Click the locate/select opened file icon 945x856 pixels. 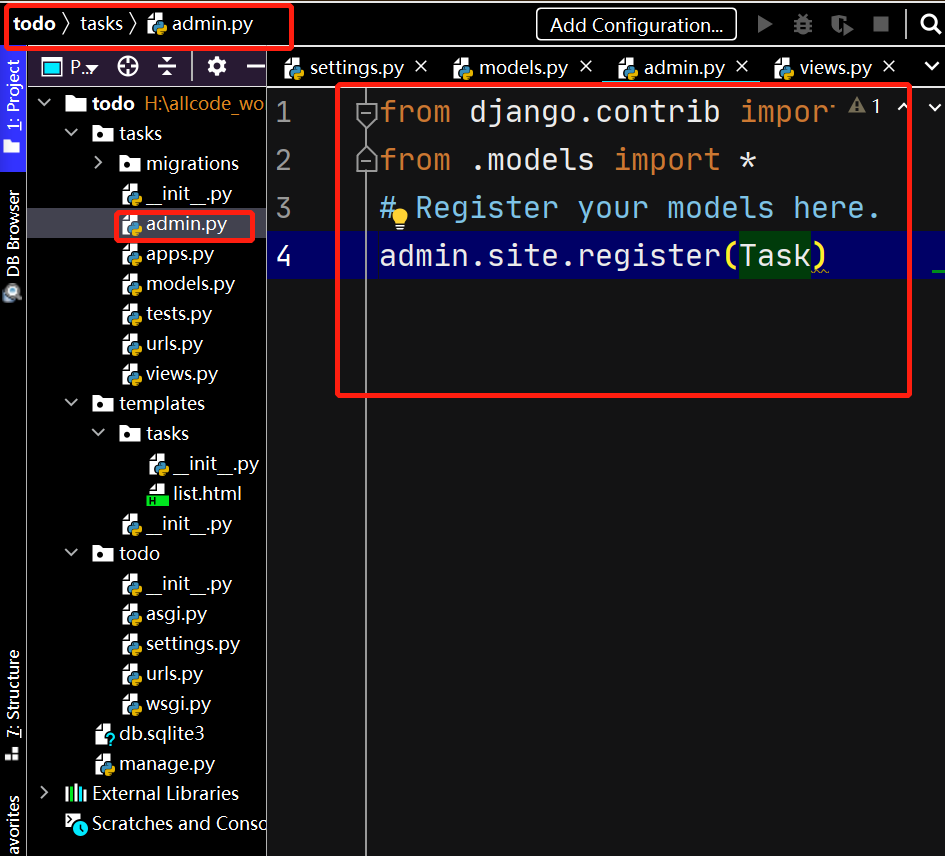128,66
